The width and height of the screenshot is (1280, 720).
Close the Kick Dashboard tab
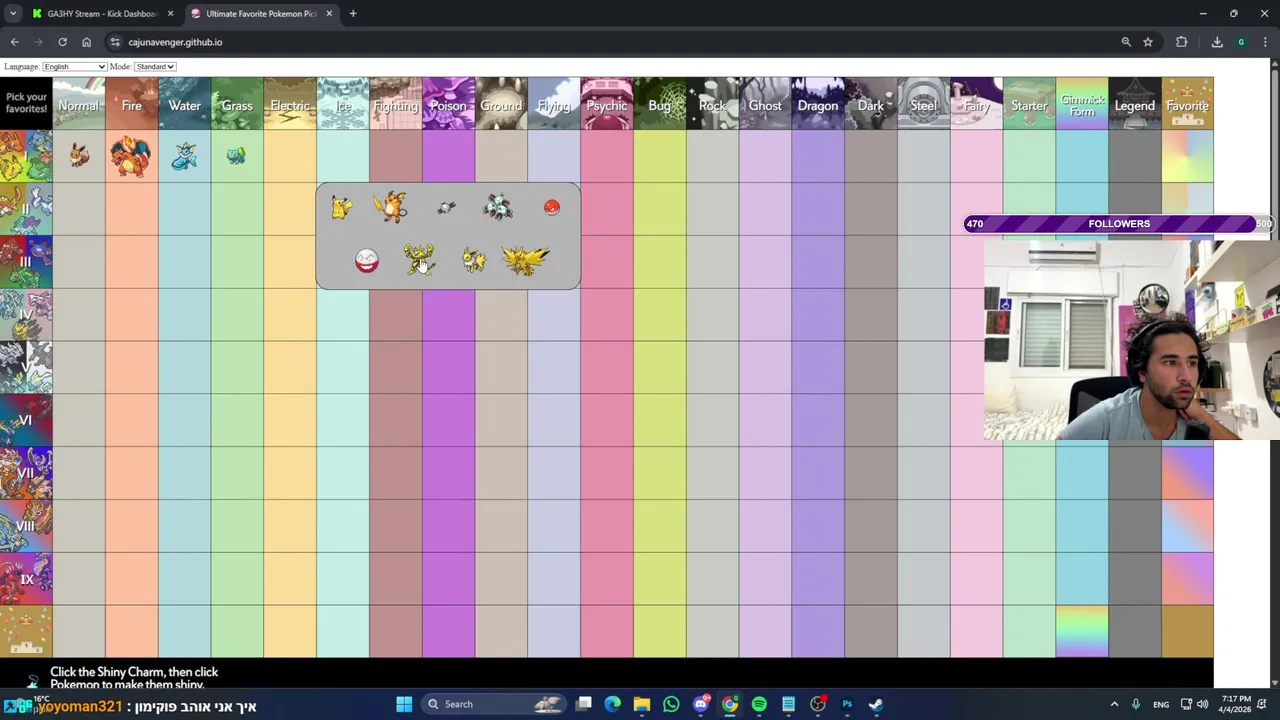(x=170, y=14)
